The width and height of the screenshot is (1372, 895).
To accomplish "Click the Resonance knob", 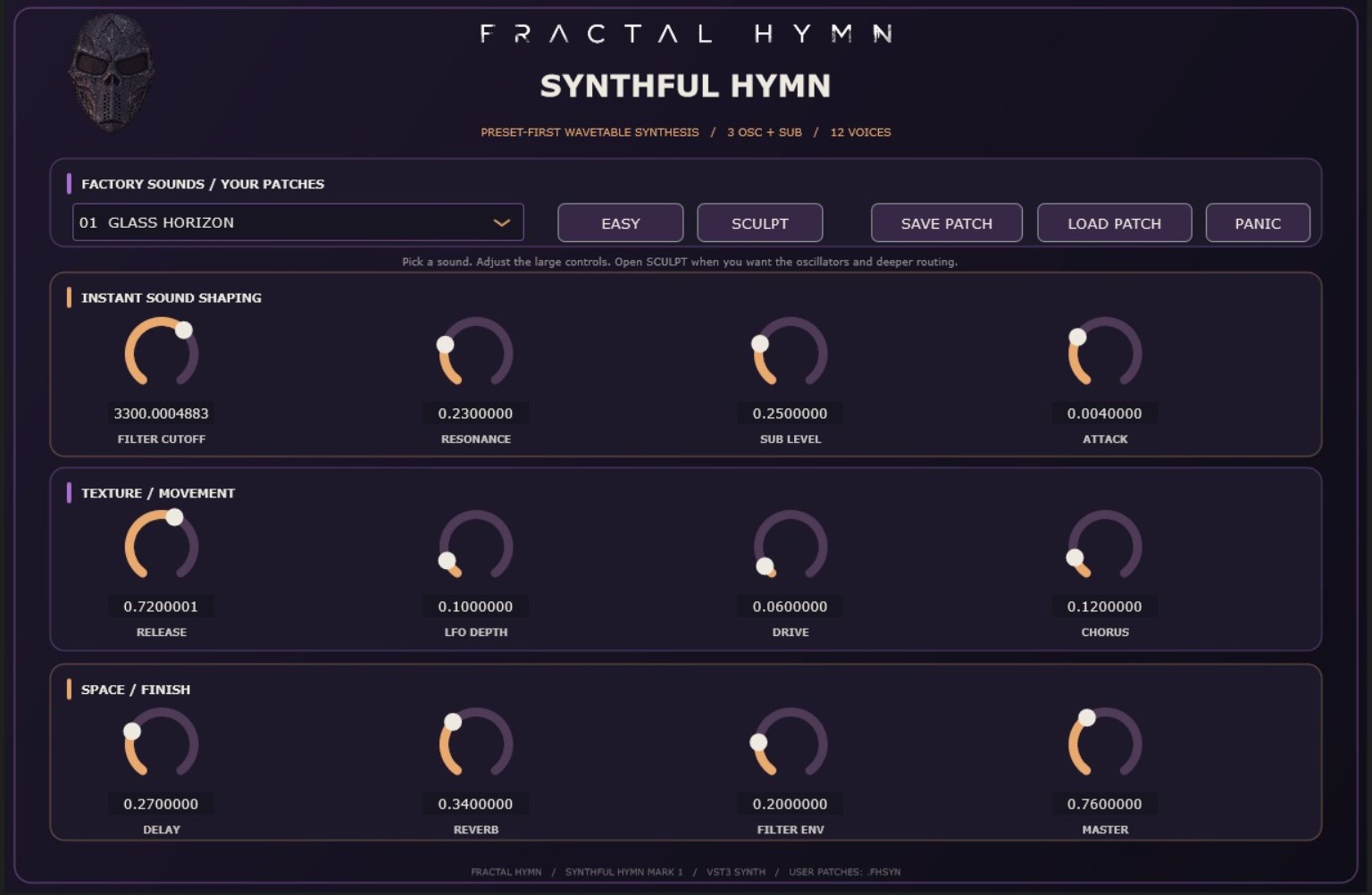I will click(x=476, y=353).
